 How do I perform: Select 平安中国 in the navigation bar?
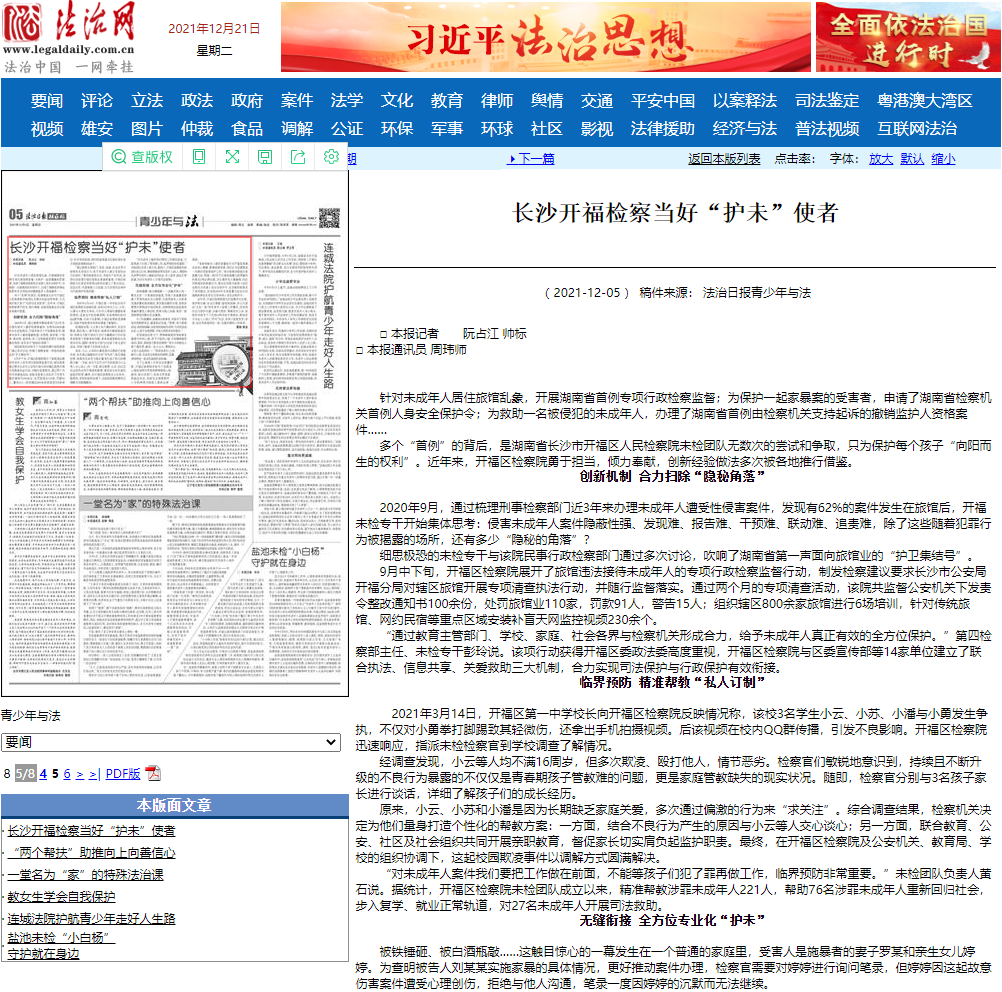pos(662,100)
